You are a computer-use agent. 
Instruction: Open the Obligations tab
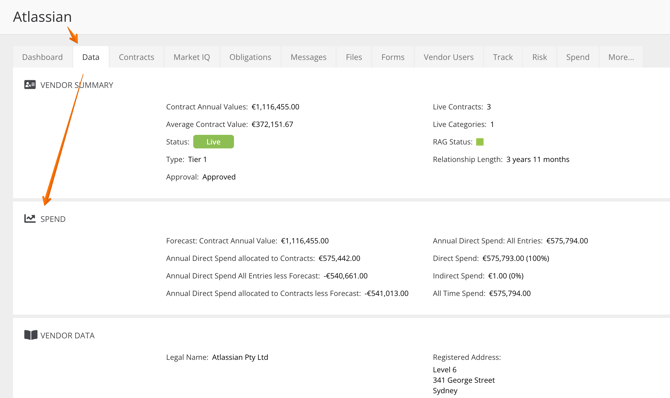[250, 57]
